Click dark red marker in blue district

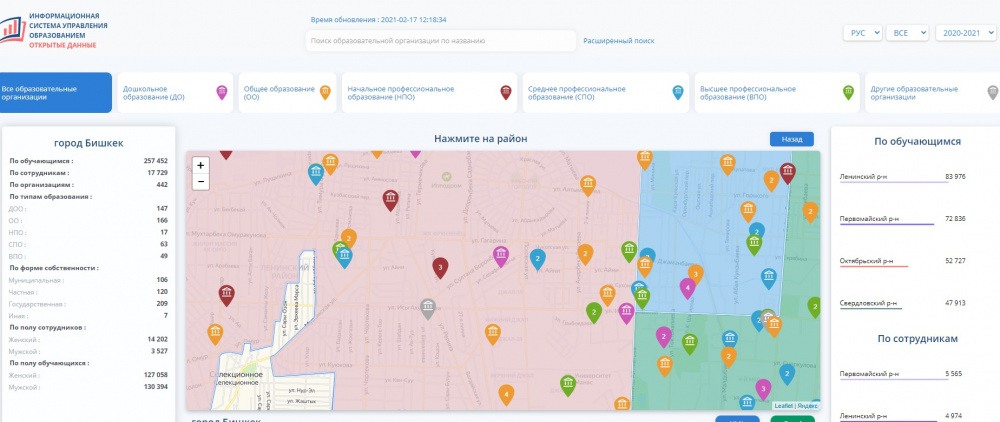(x=788, y=171)
